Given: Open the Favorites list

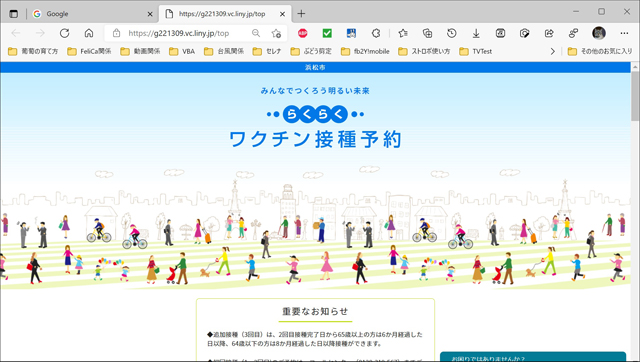Looking at the screenshot, I should 403,33.
